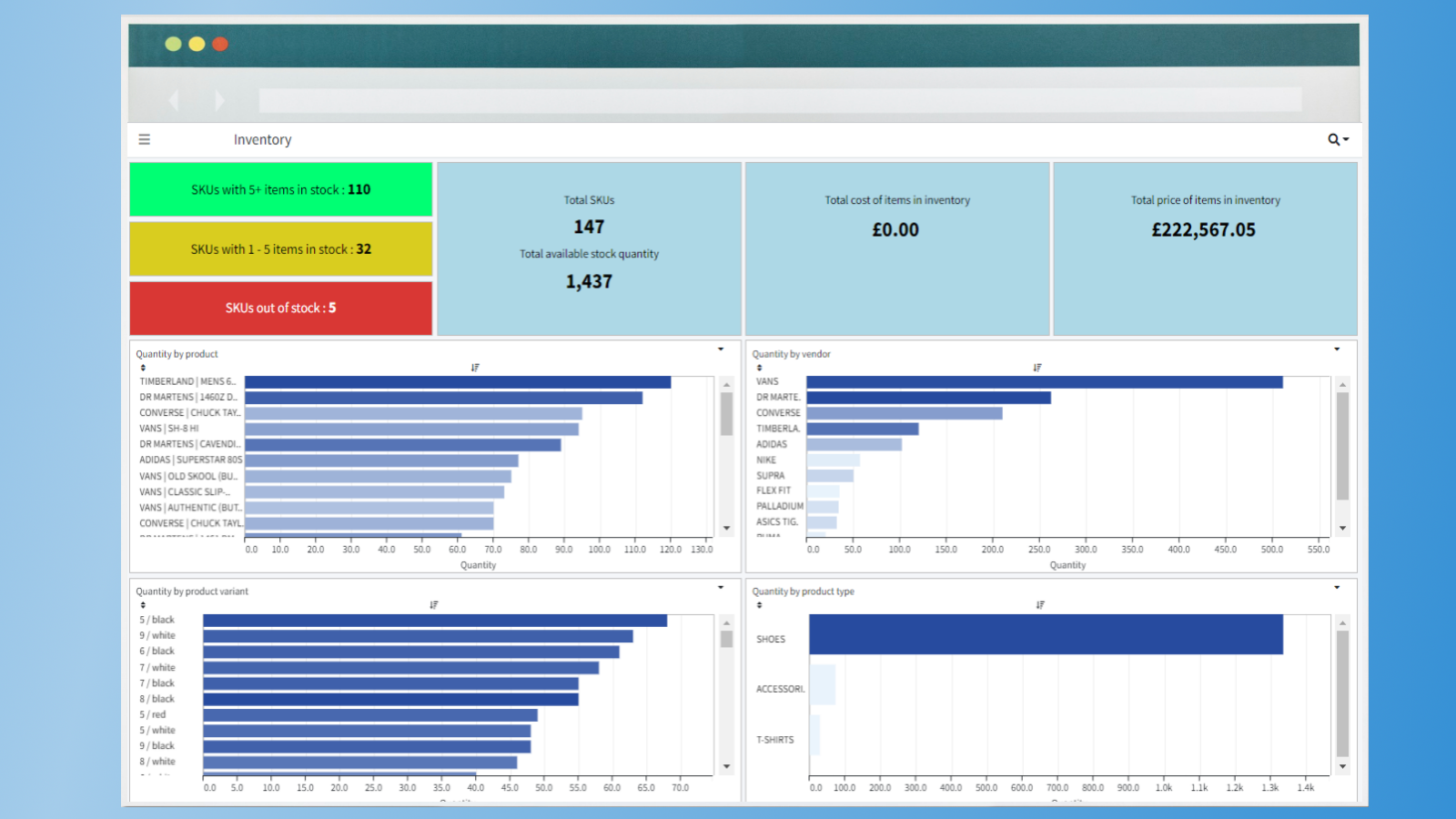This screenshot has width=1456, height=819.
Task: Click the sort-by-value icon in Quantity by product type chart
Action: click(x=1040, y=604)
